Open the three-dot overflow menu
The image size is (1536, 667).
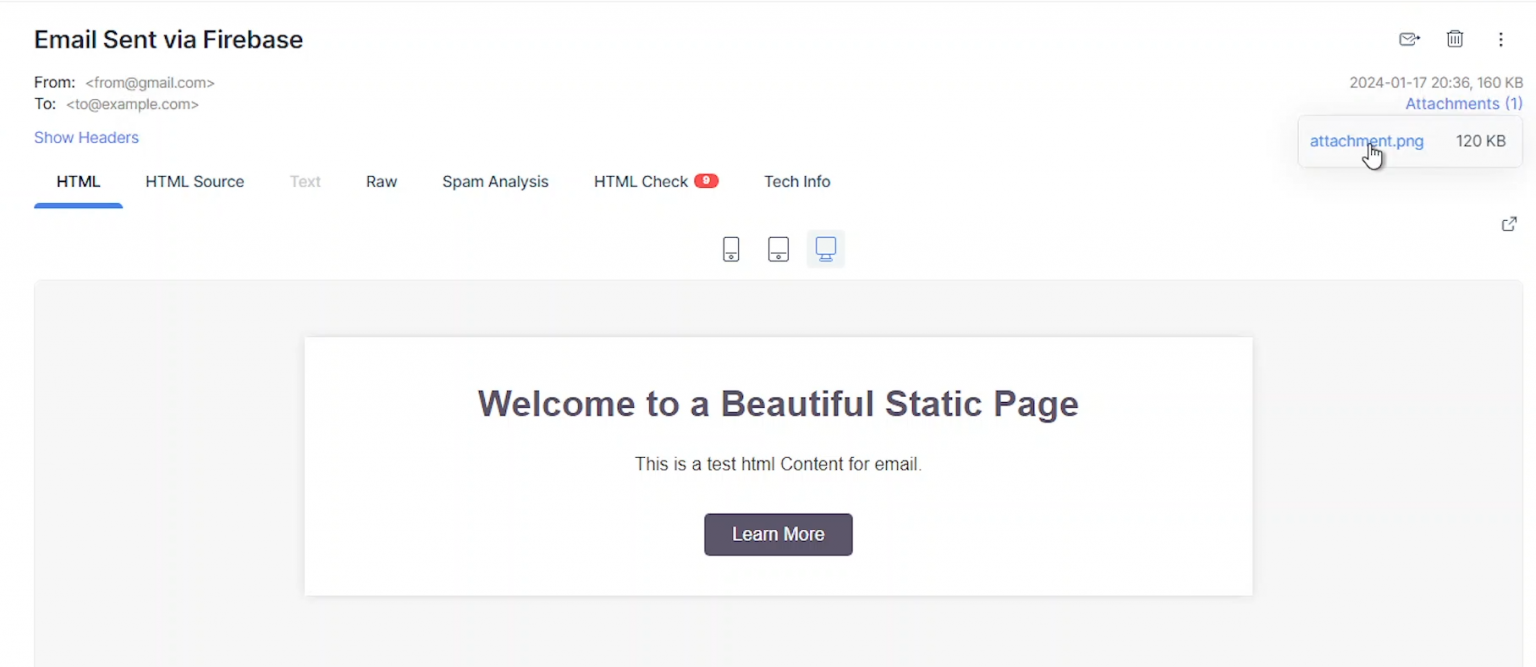(x=1501, y=39)
